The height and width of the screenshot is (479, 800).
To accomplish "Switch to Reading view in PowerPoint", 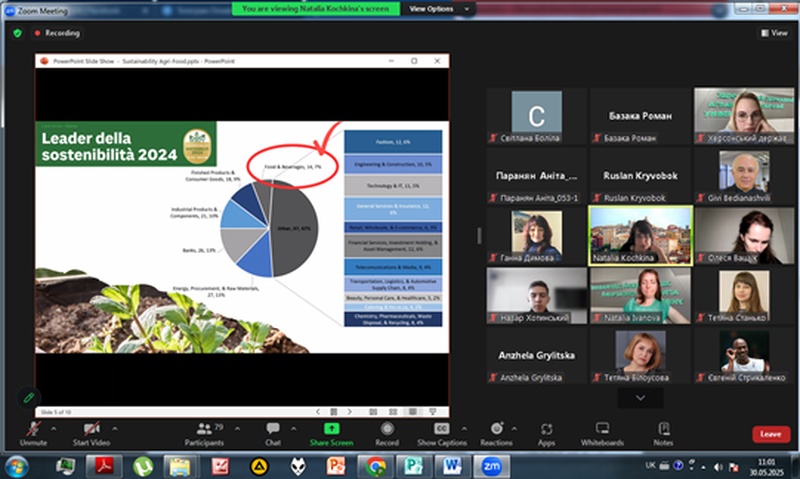I will click(x=413, y=412).
